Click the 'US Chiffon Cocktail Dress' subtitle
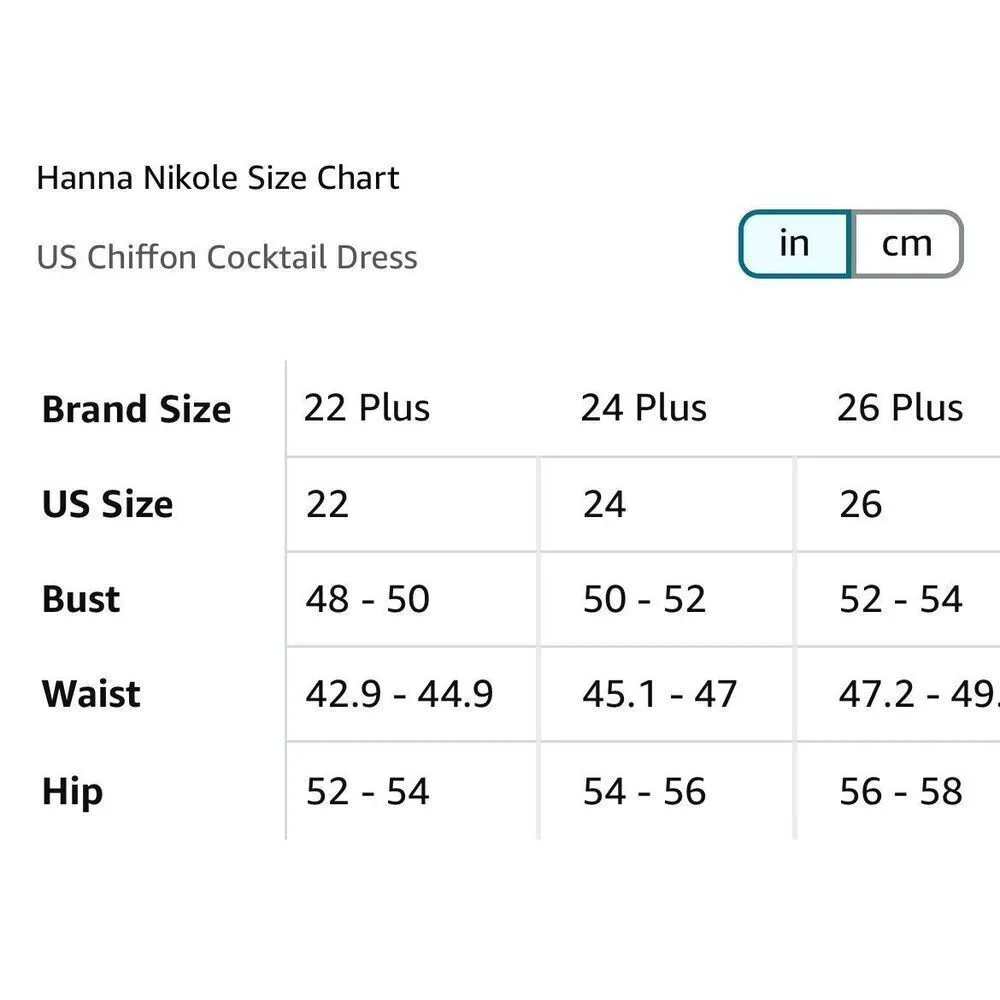The width and height of the screenshot is (1000, 1000). point(227,257)
